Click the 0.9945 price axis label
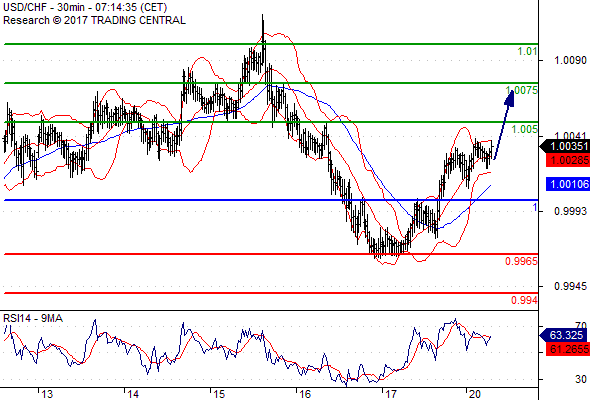This screenshot has height=400, width=590. 570,286
